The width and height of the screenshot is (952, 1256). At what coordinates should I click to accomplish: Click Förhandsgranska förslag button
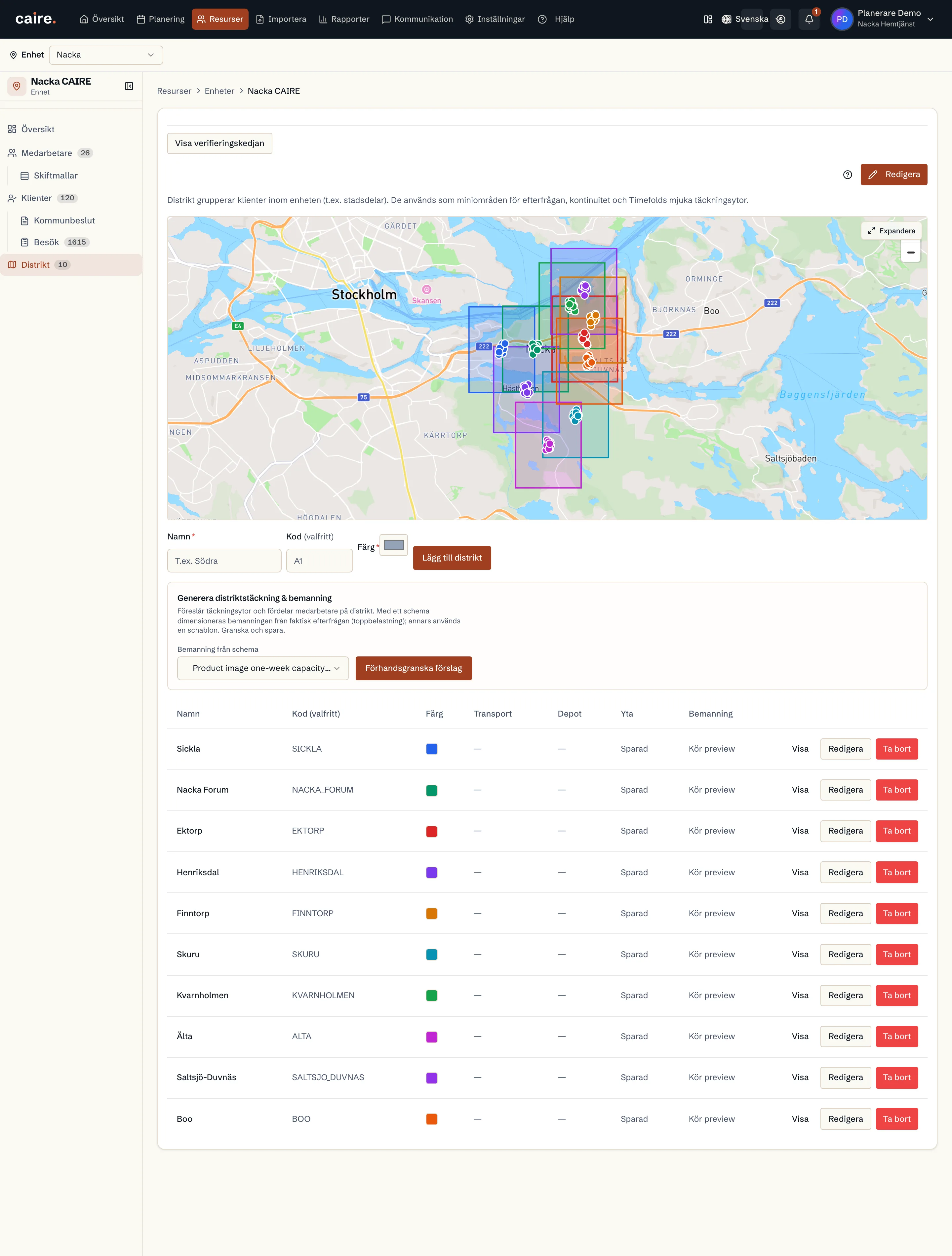click(x=414, y=668)
